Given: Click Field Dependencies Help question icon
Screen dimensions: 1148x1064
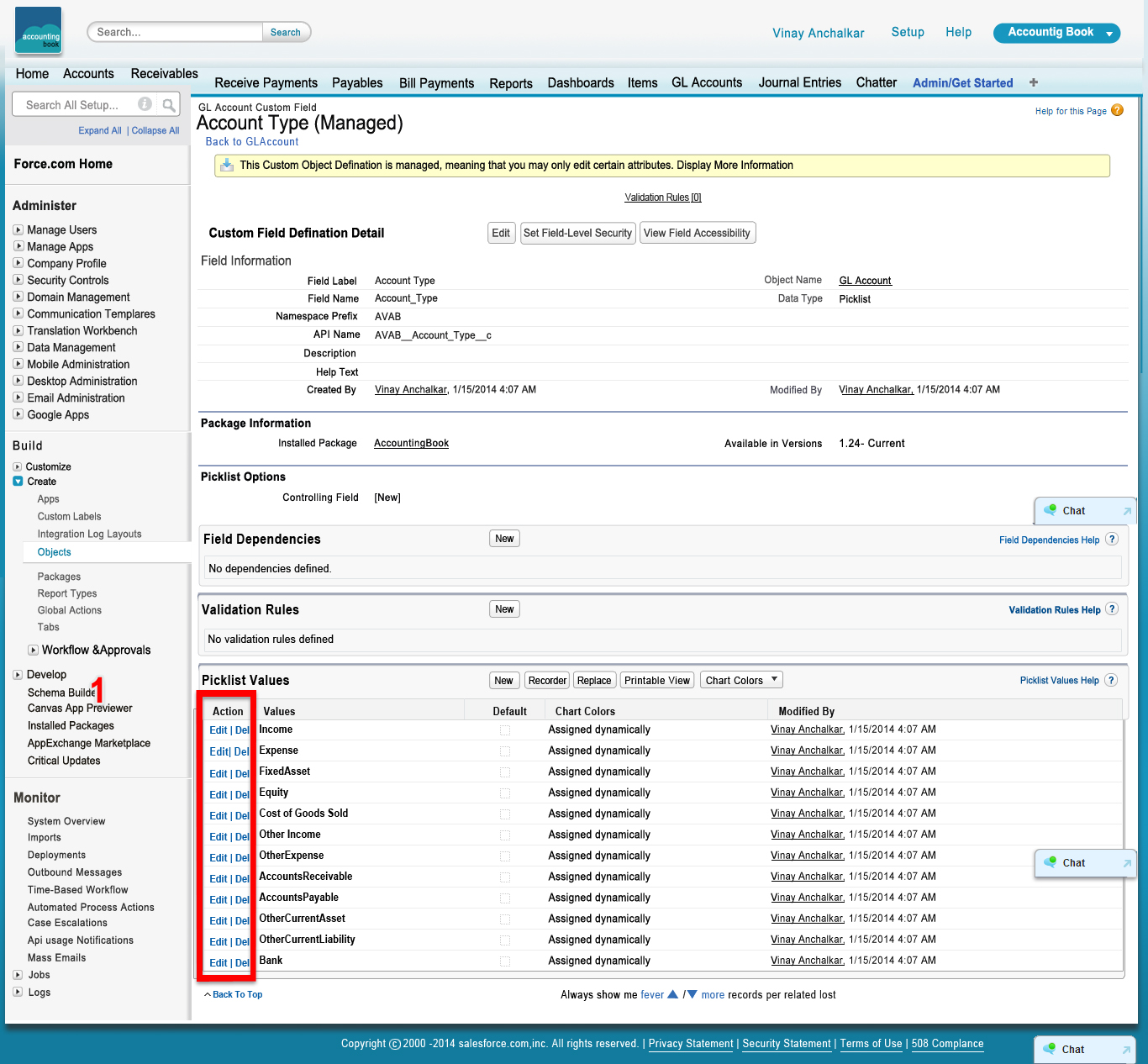Looking at the screenshot, I should 1112,540.
